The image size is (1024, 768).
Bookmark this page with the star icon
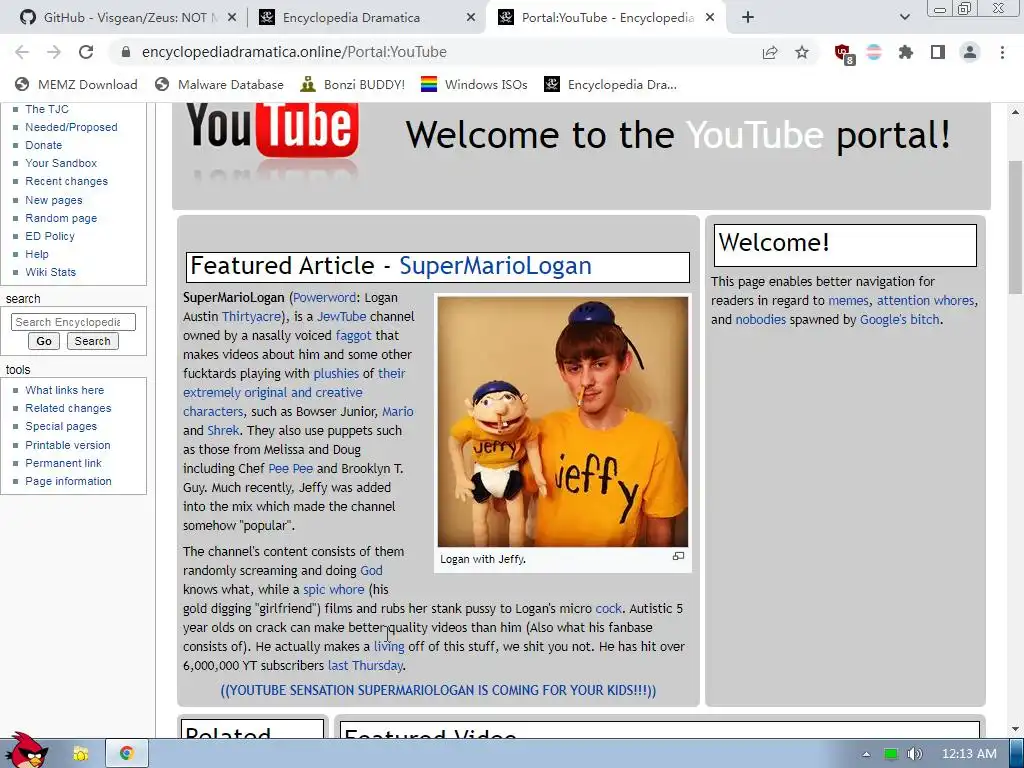point(802,52)
